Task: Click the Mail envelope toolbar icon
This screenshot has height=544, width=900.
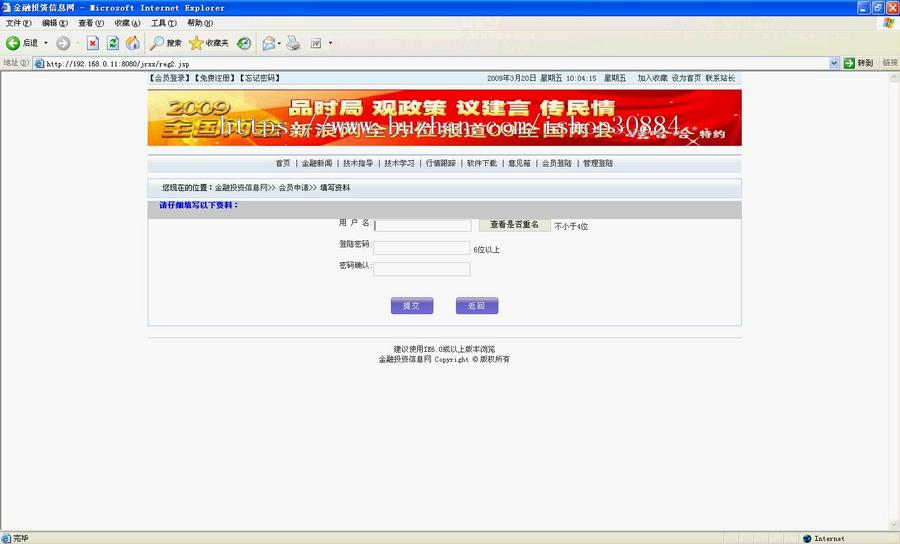Action: click(x=268, y=43)
